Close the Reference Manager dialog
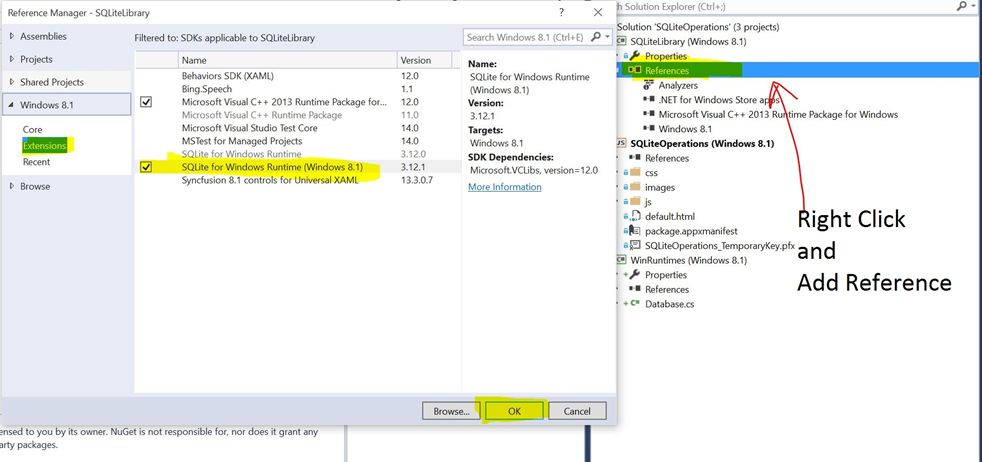The width and height of the screenshot is (982, 462). 598,12
